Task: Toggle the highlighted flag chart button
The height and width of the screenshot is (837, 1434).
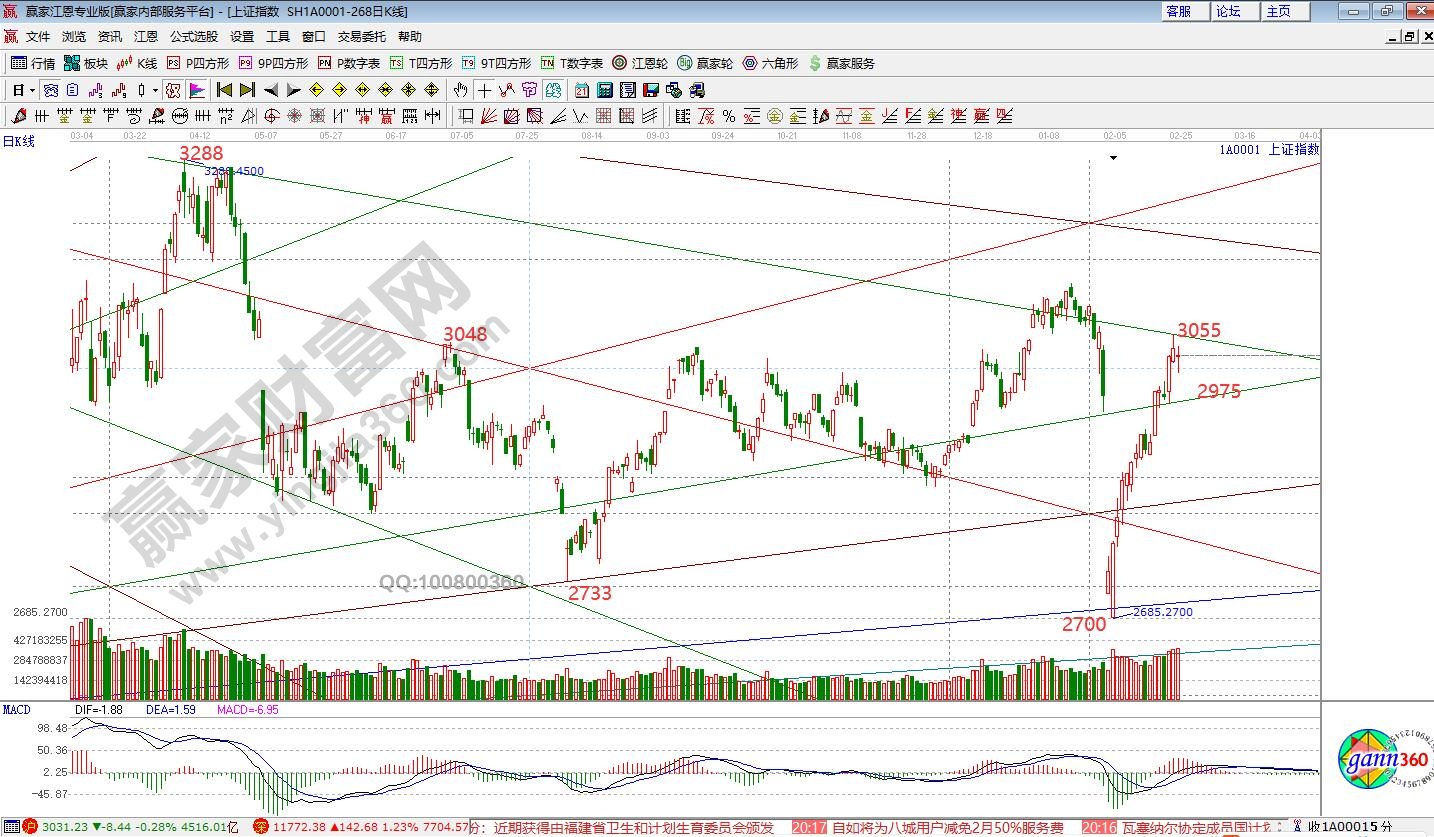Action: pos(196,90)
